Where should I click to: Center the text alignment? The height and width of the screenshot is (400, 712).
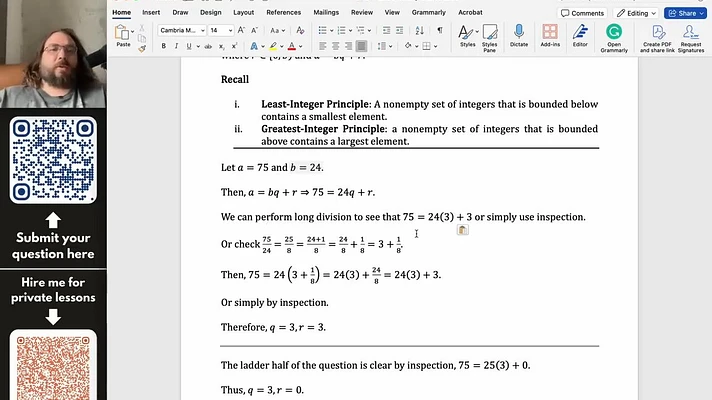(336, 46)
